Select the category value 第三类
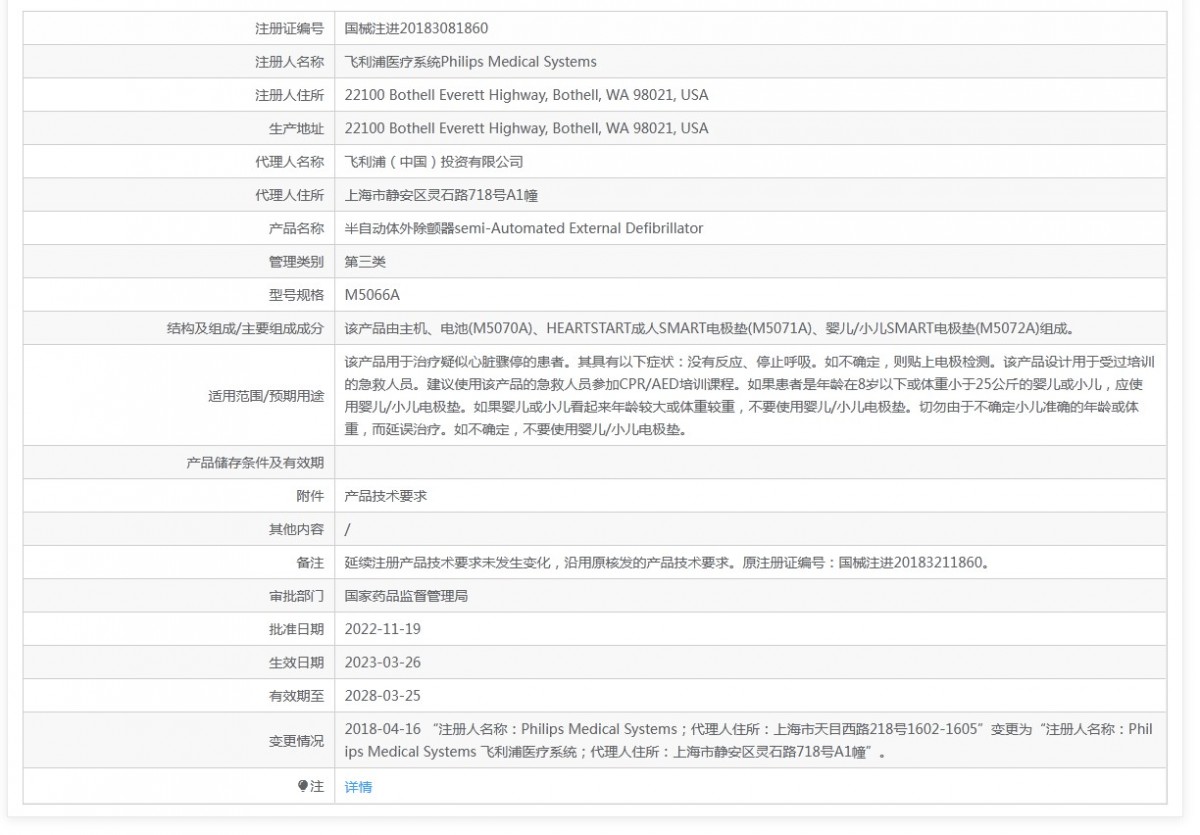Viewport: 1200px width, 835px height. [x=365, y=261]
